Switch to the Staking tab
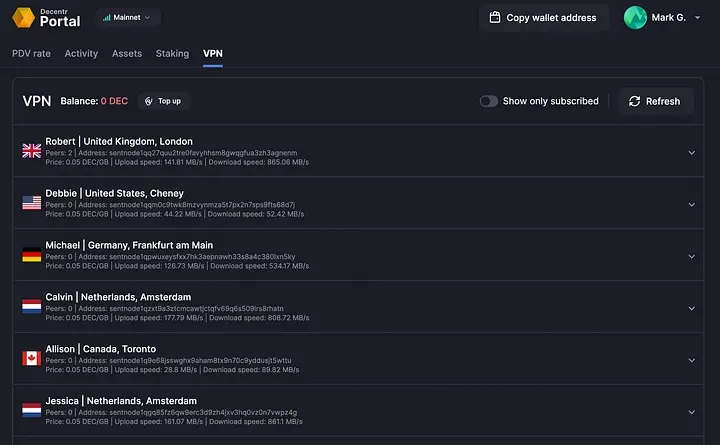The image size is (720, 445). [172, 53]
